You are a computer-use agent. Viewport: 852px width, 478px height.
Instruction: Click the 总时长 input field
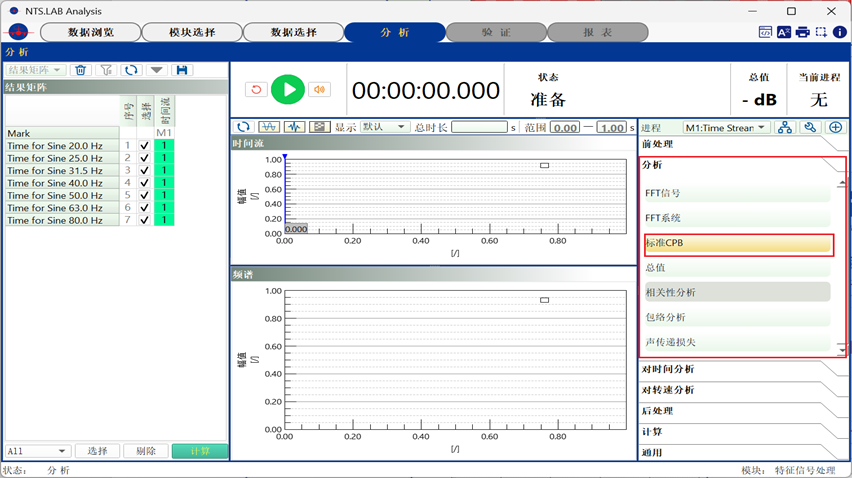(479, 128)
